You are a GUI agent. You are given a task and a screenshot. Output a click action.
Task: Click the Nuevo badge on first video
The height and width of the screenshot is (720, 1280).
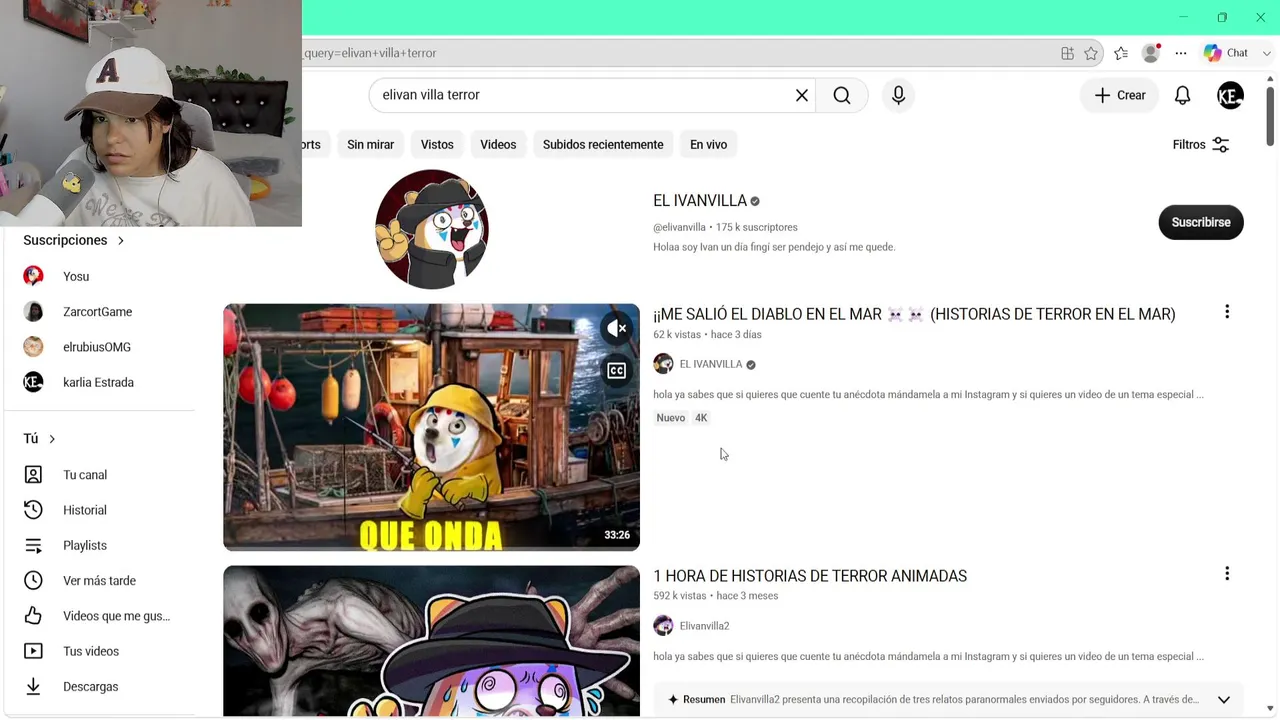click(x=671, y=418)
